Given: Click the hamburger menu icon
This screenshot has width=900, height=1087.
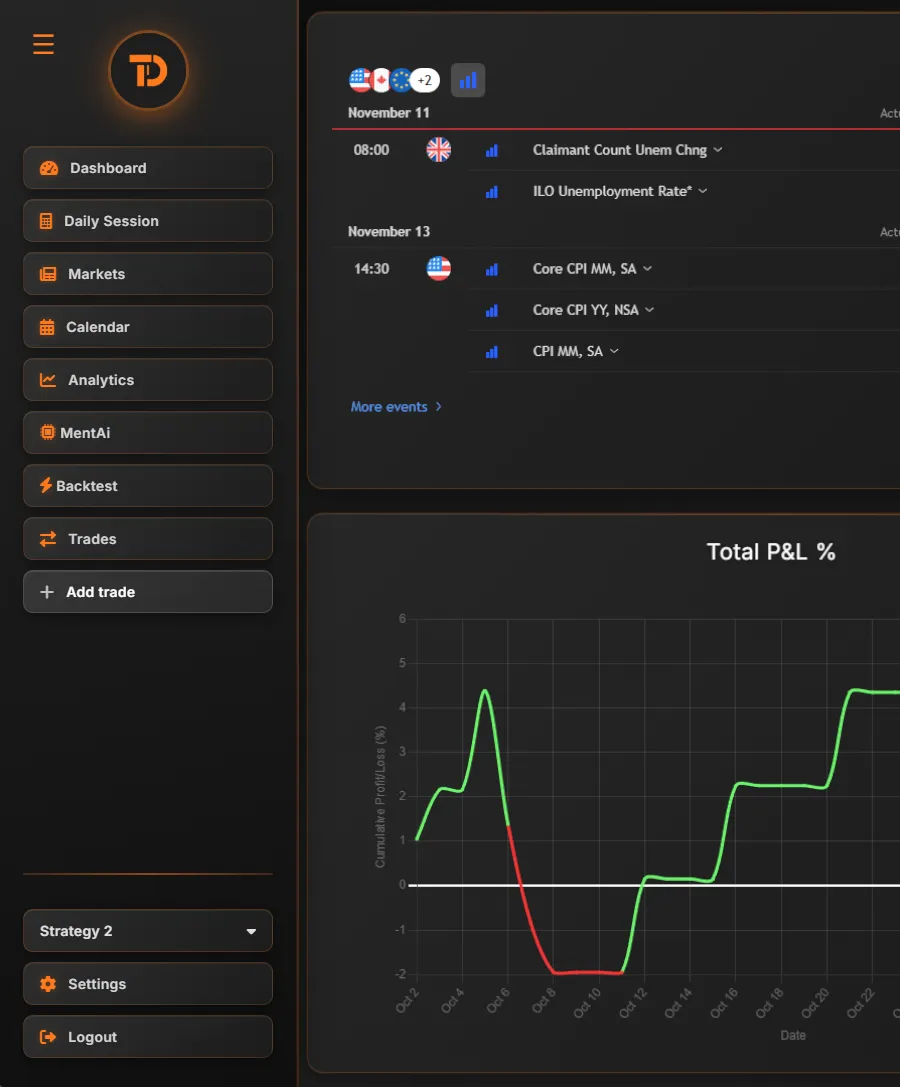Looking at the screenshot, I should click(43, 44).
